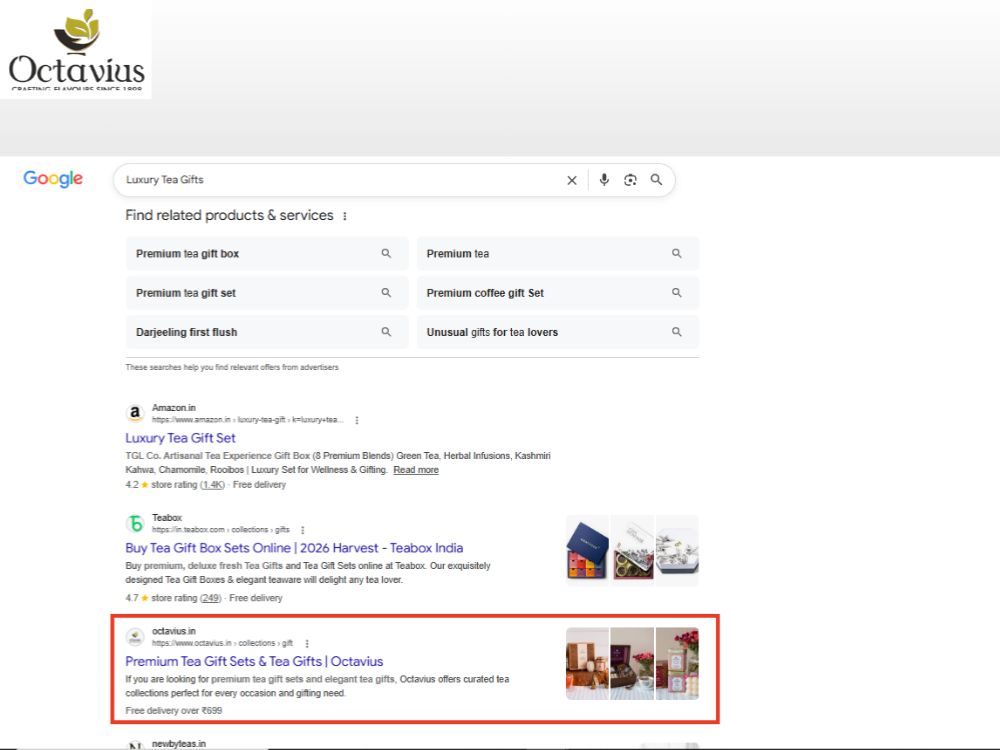Click the Octavius logo at the top

(x=76, y=50)
